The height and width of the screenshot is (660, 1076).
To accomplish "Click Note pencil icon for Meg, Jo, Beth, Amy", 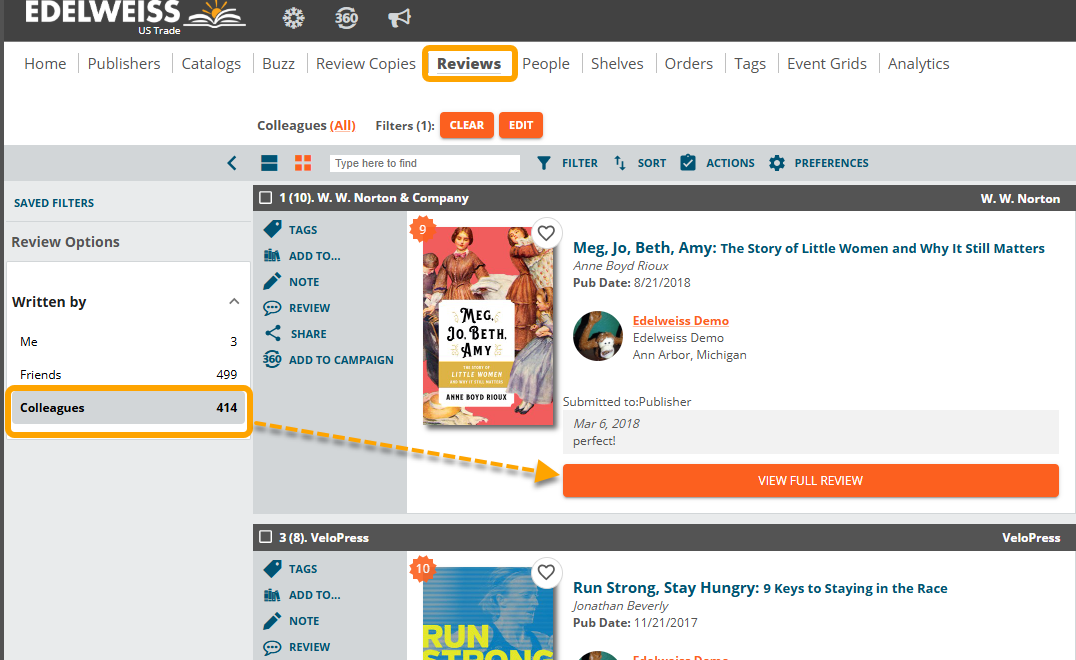I will [272, 281].
